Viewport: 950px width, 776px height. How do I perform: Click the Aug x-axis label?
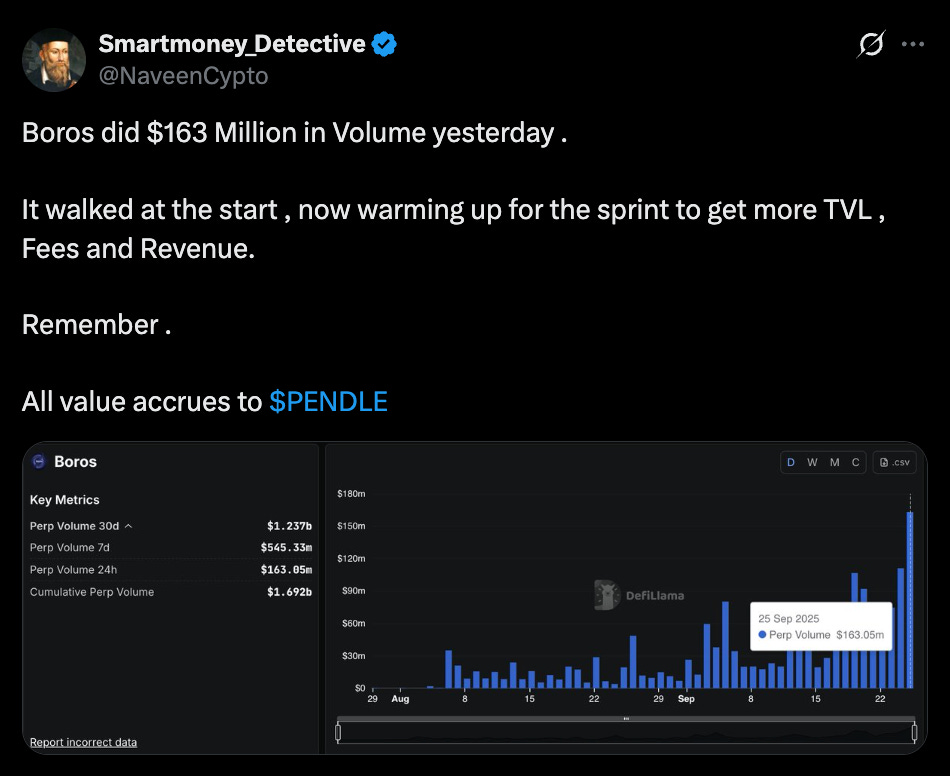pos(400,698)
